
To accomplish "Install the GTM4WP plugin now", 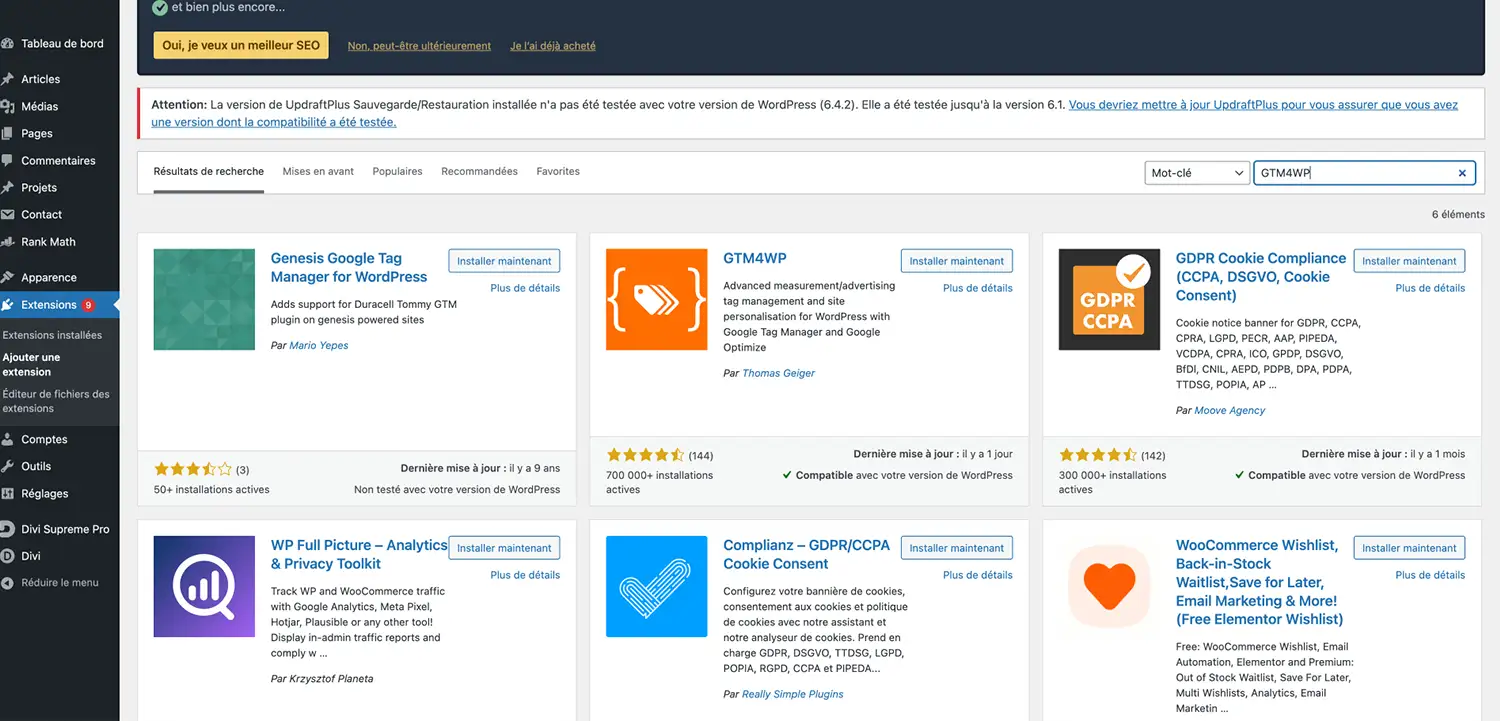I will 957,261.
